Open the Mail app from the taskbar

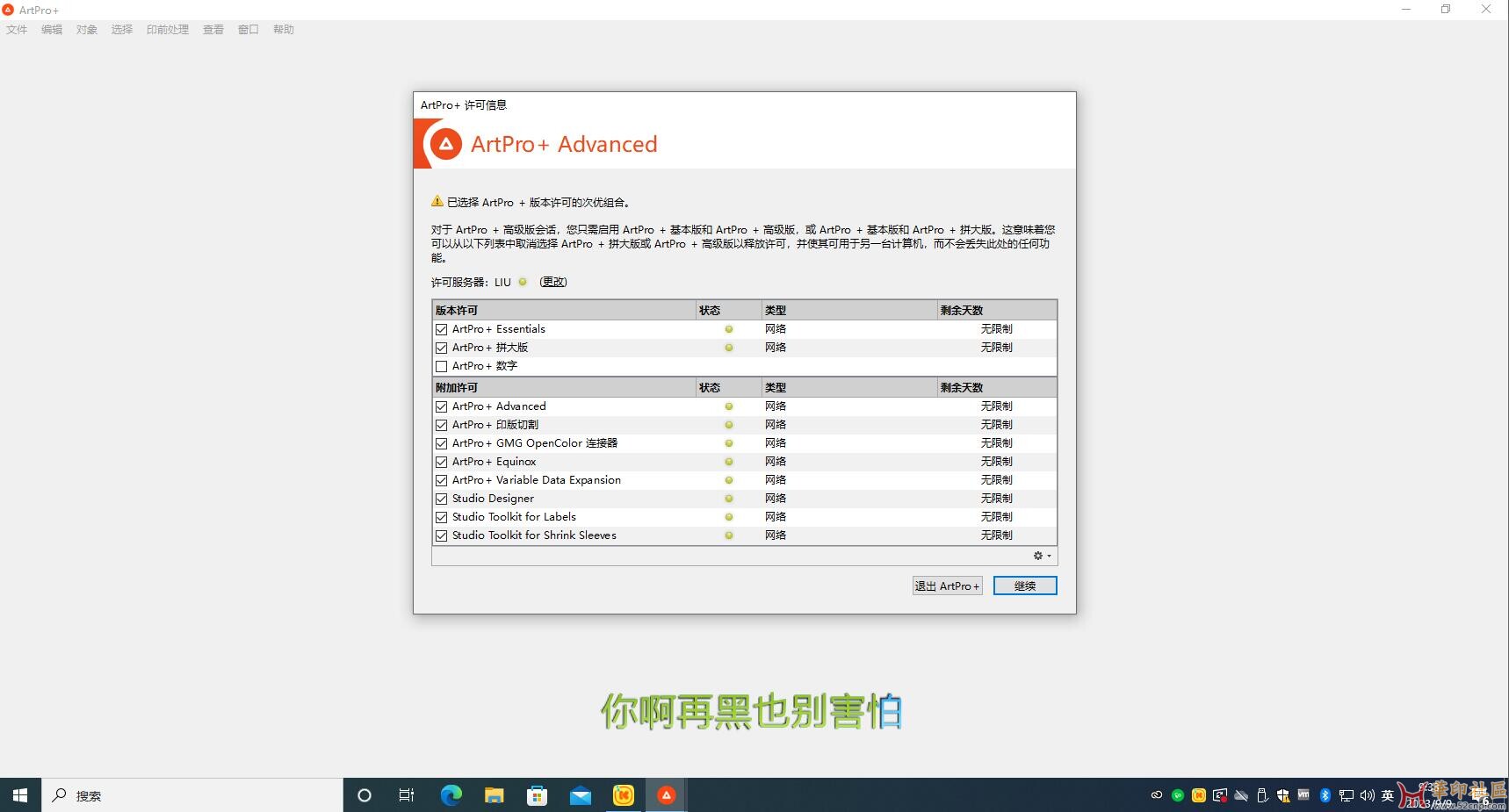[x=580, y=795]
